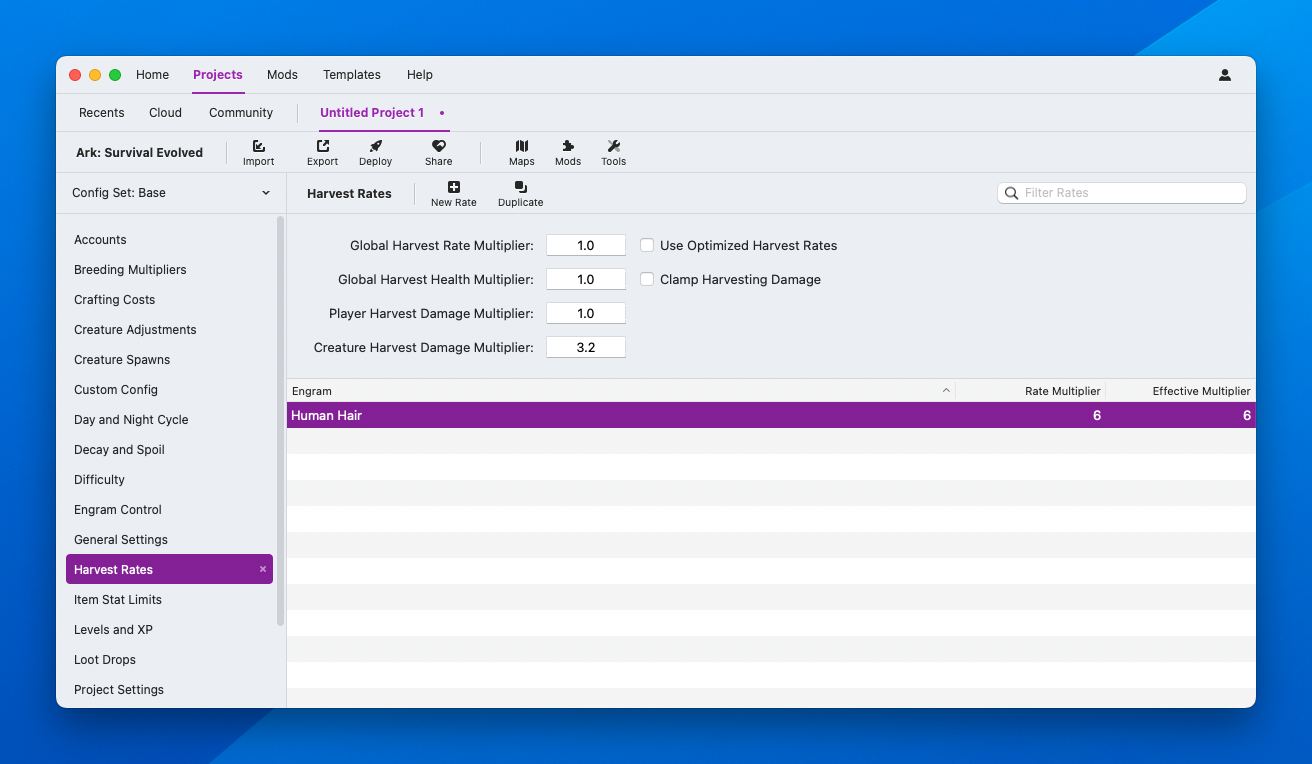
Task: Switch to the Projects tab
Action: point(218,75)
